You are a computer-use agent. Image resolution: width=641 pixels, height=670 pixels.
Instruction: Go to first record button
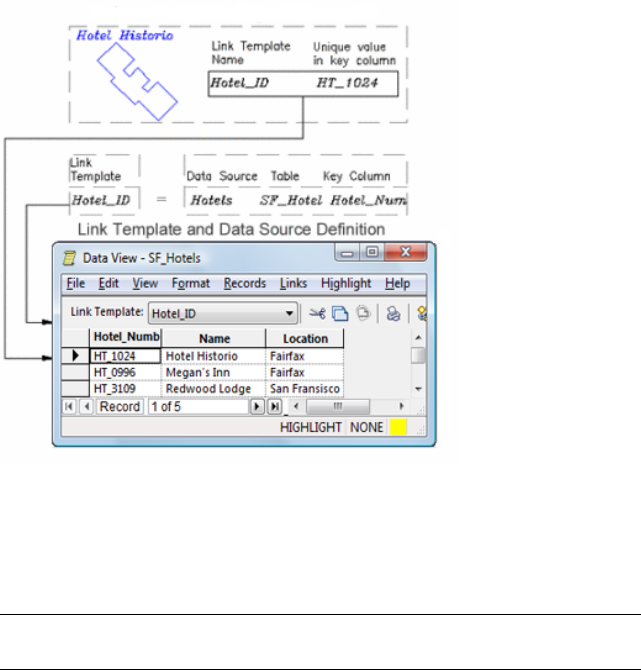point(69,406)
